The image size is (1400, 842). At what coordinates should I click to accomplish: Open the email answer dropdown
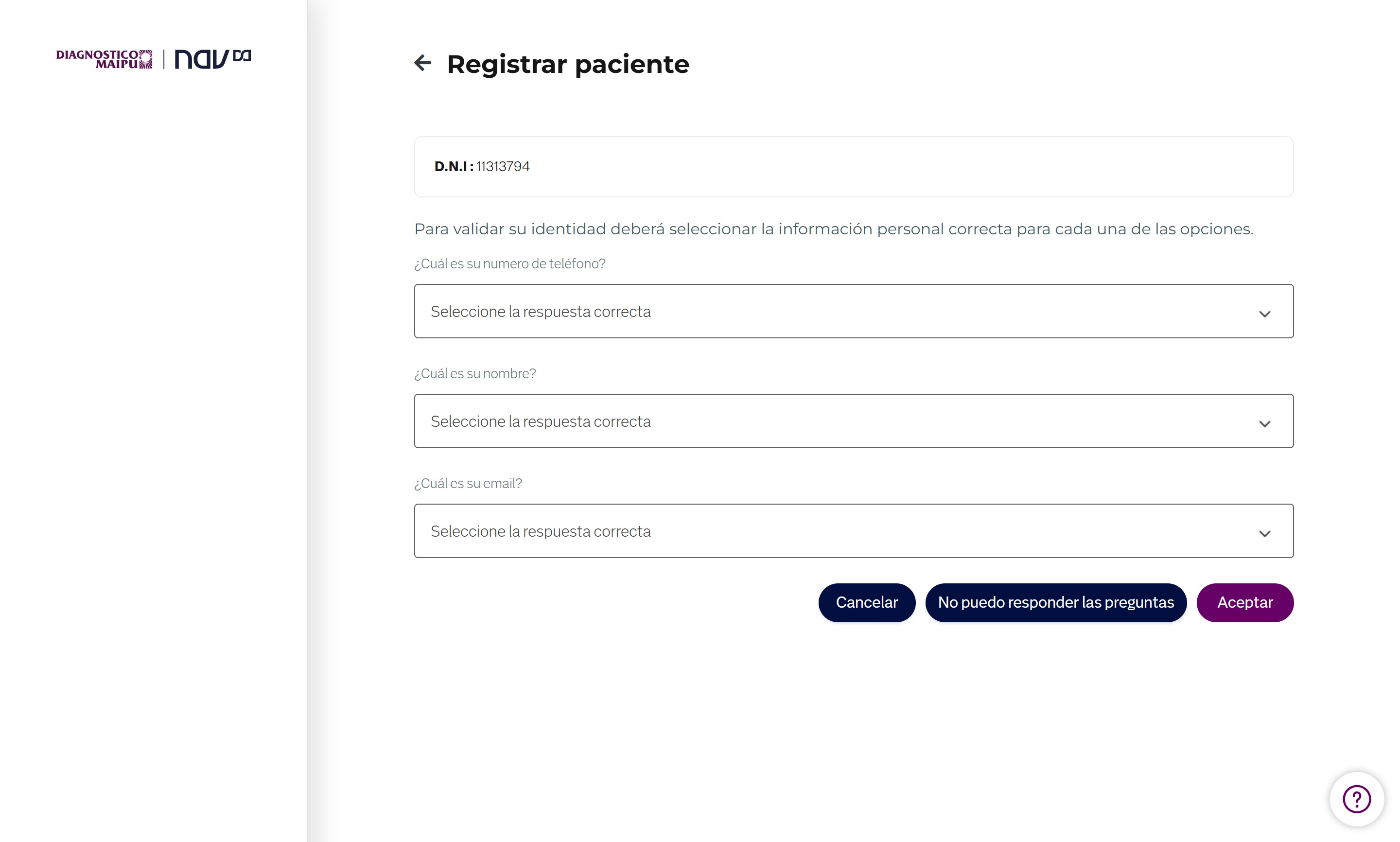(854, 531)
